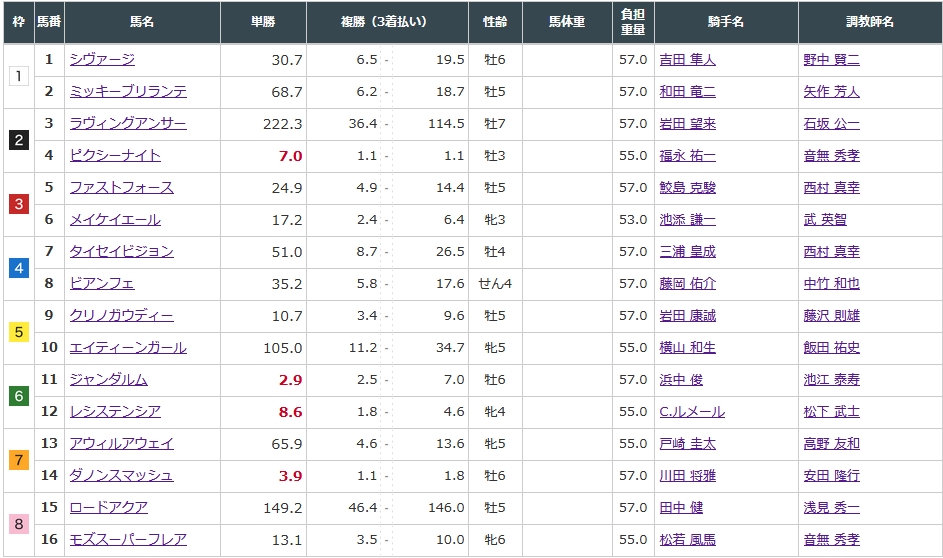Open モズスーパーフレア horse details

[x=128, y=540]
